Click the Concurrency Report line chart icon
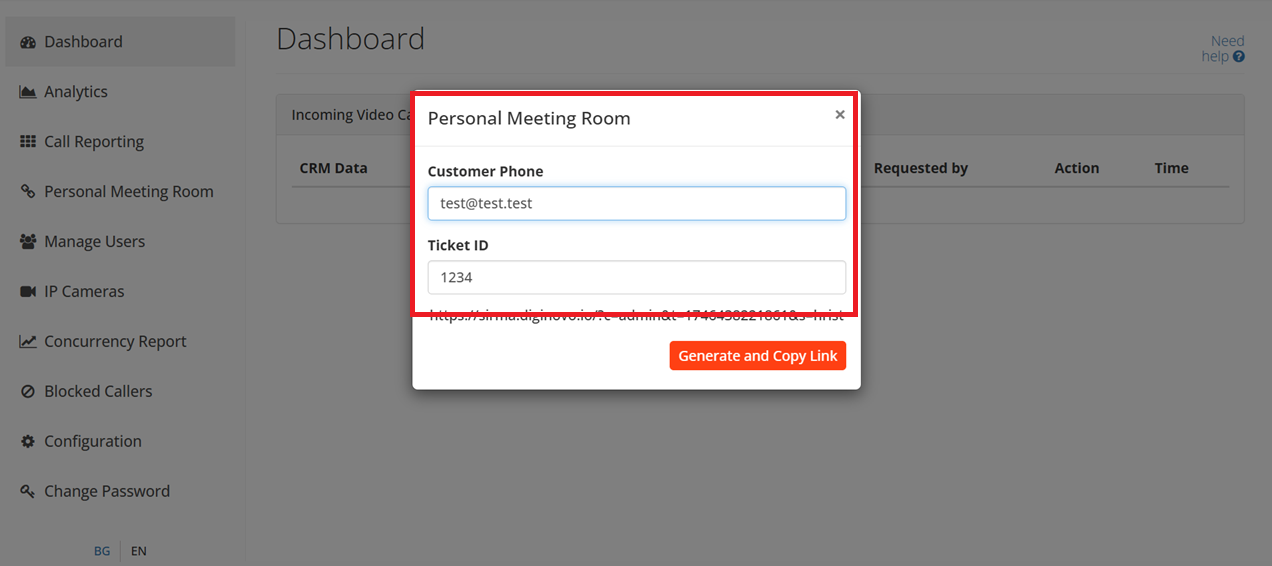Screen dimensions: 1272x566 28,342
